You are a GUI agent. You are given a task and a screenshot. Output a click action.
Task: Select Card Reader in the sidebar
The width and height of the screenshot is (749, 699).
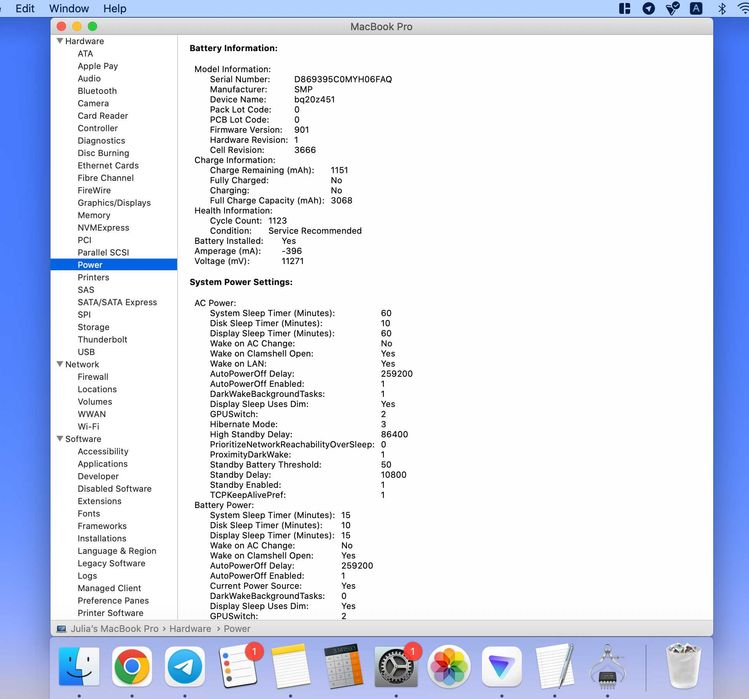(103, 116)
